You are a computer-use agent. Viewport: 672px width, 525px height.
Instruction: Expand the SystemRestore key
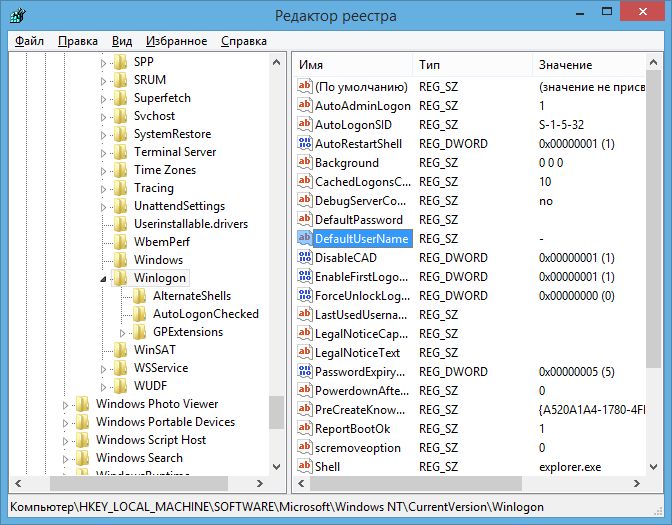pyautogui.click(x=103, y=135)
